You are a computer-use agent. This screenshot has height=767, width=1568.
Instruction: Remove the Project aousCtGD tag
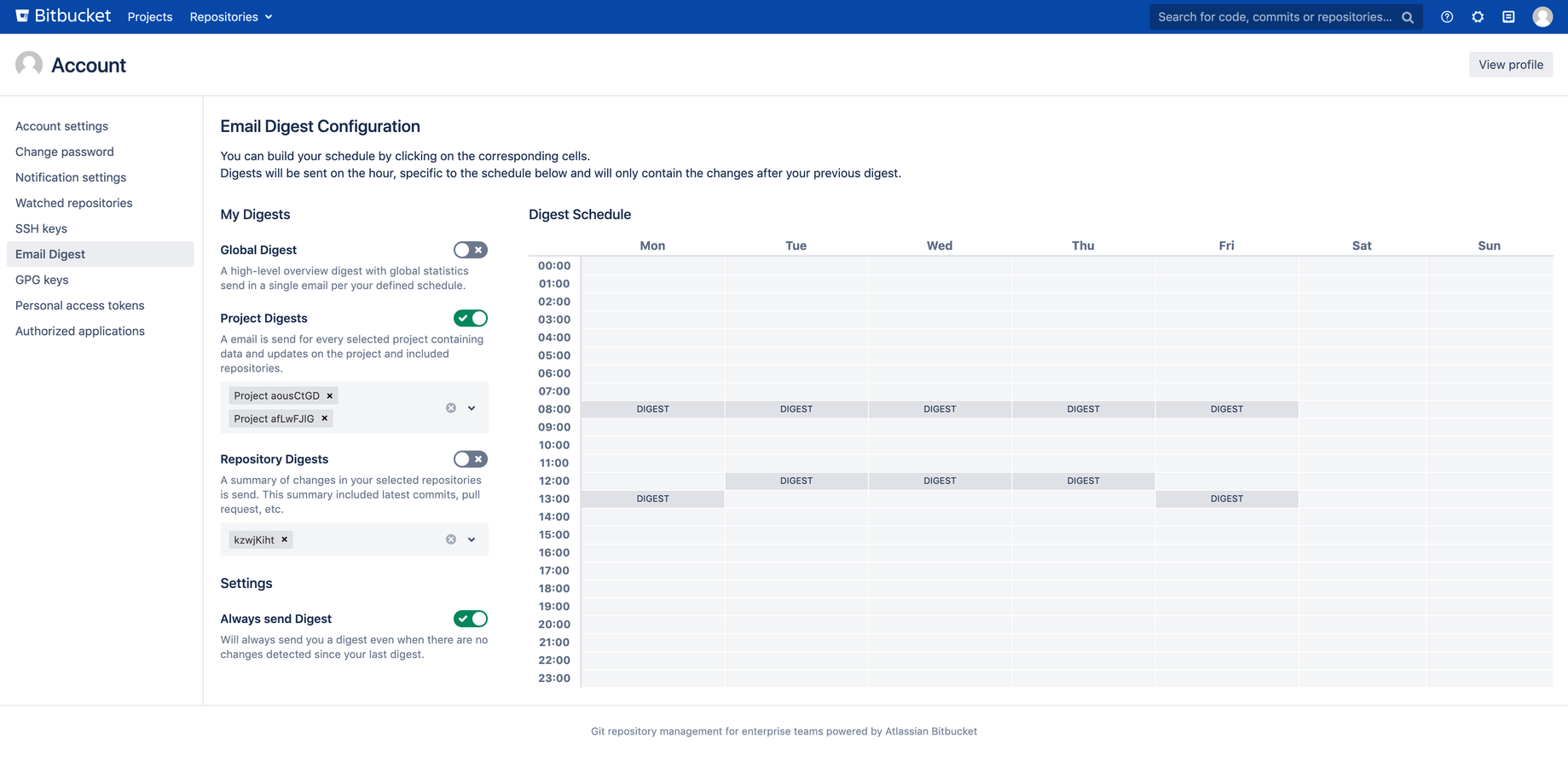(330, 395)
